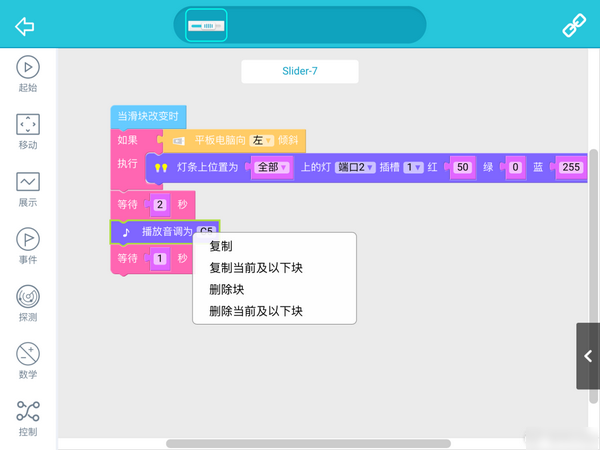Screen dimensions: 600x450
Task: Go back using the arrow icon
Action: (24, 26)
